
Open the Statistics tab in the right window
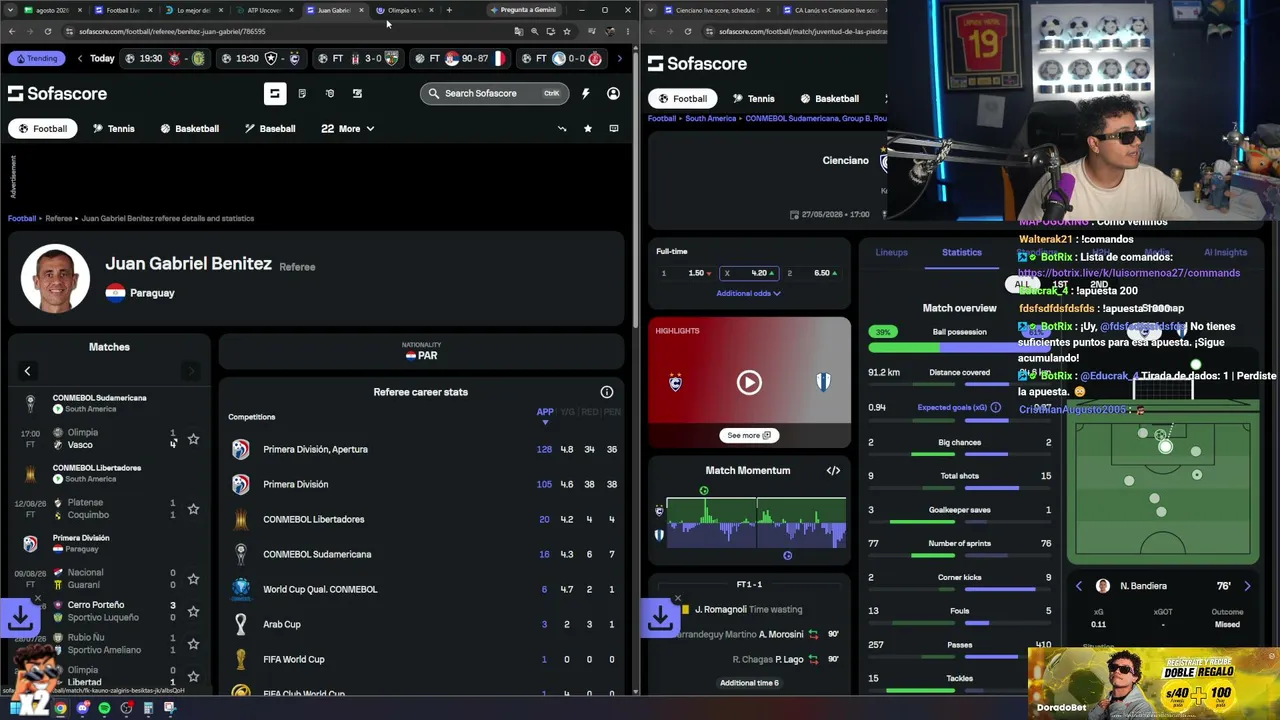962,252
